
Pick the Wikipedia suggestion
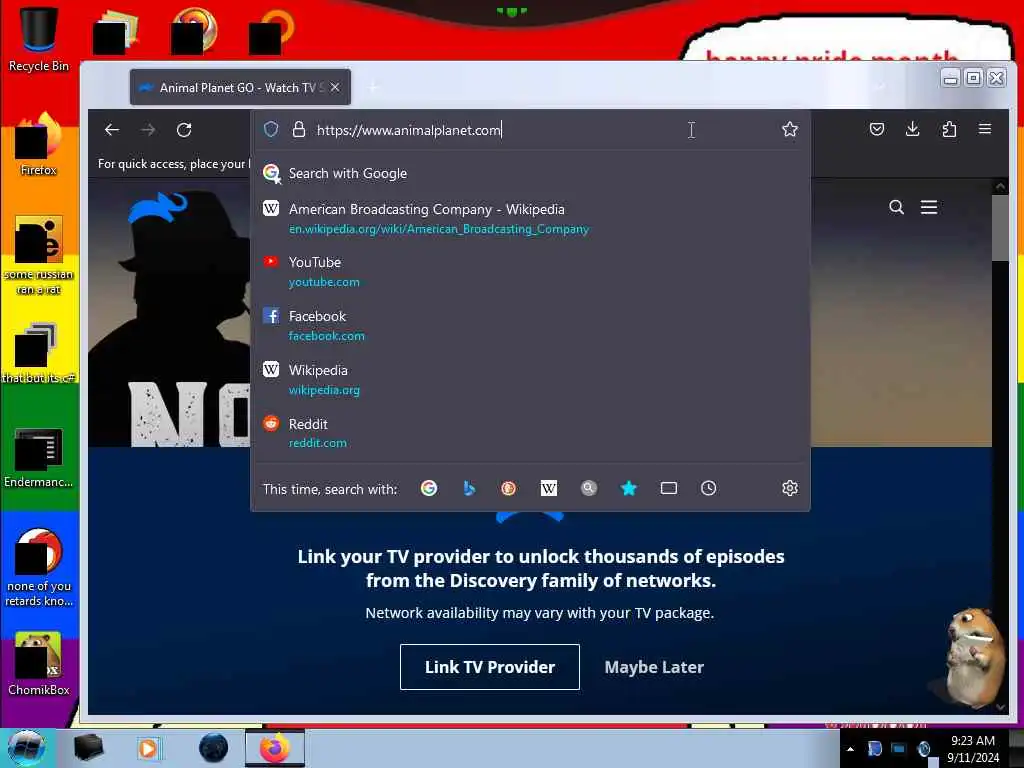[x=530, y=379]
